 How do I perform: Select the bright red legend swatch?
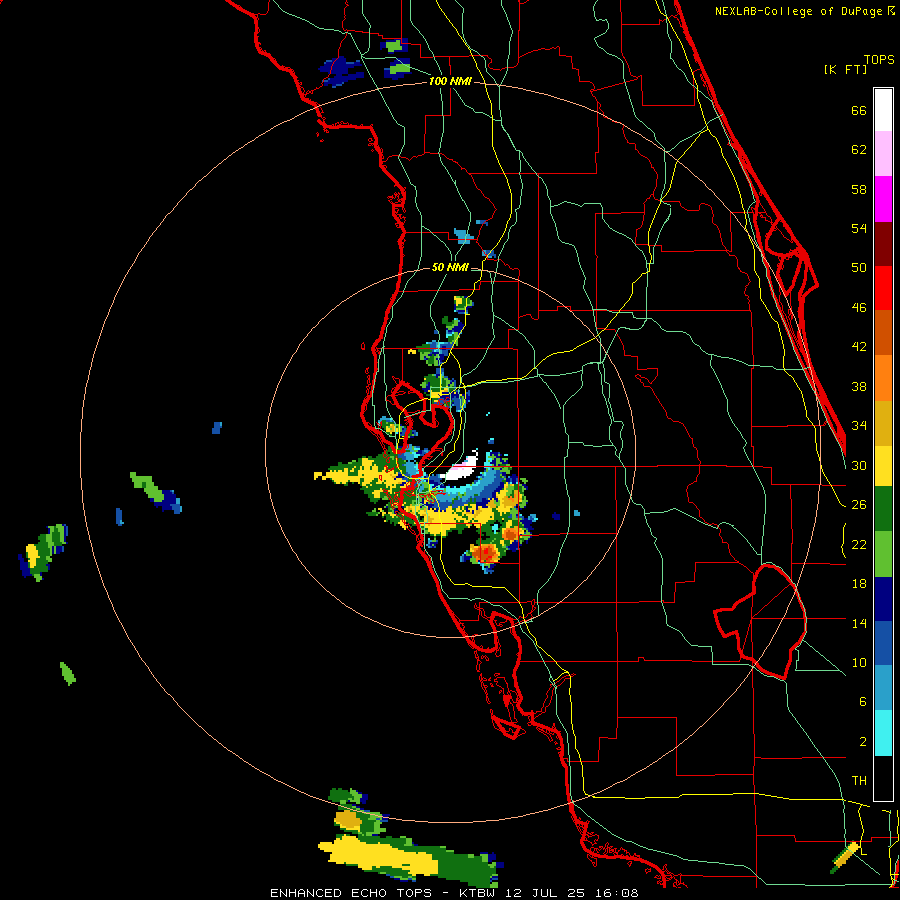[883, 288]
